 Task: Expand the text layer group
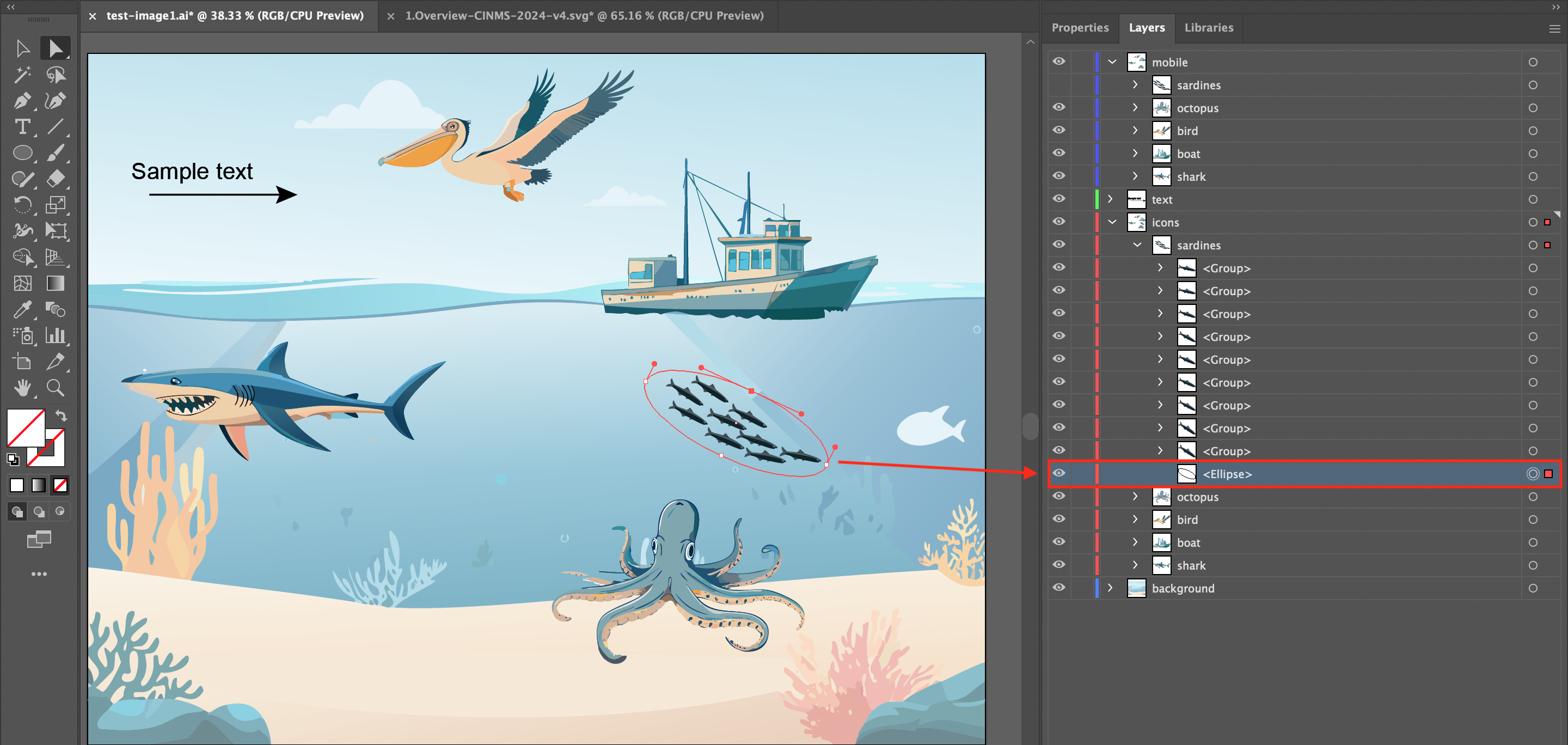coord(1110,199)
